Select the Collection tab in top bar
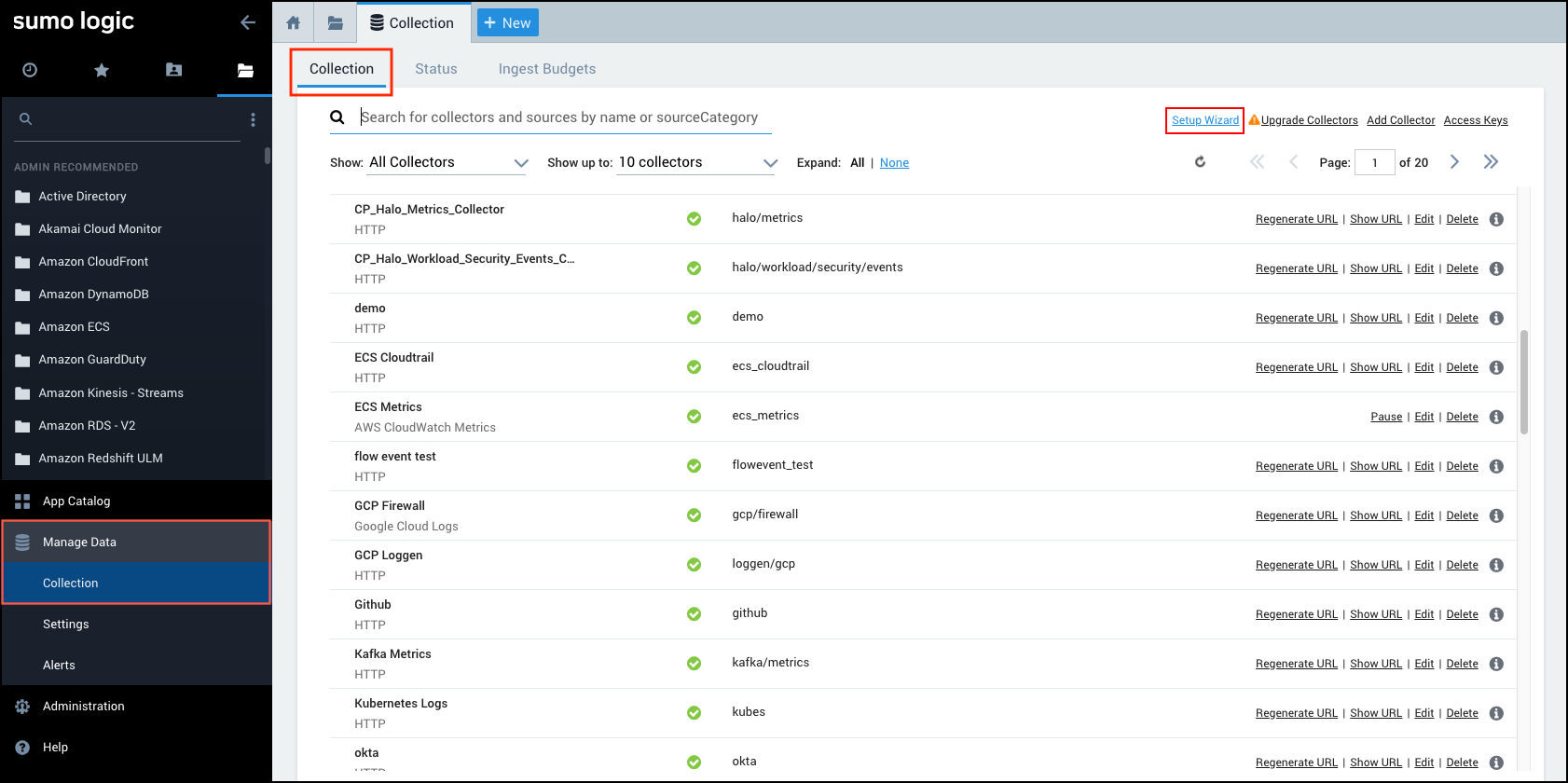Viewport: 1568px width, 783px height. coord(411,22)
